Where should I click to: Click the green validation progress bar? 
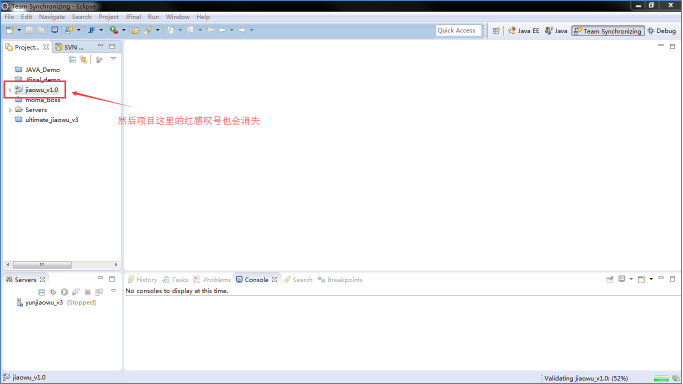pyautogui.click(x=661, y=378)
